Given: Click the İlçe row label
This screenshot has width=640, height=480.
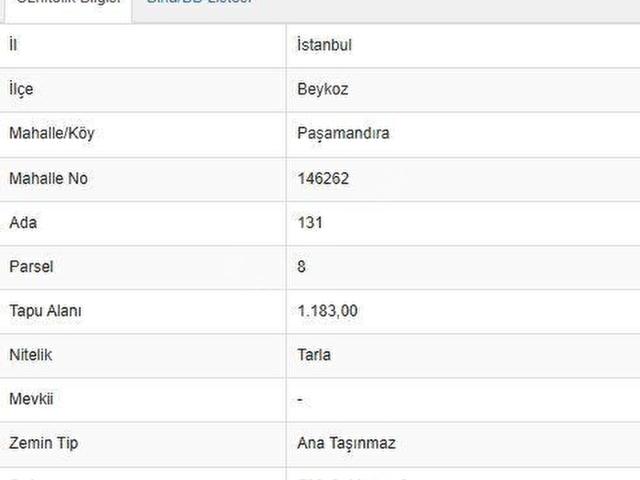Looking at the screenshot, I should tap(21, 89).
